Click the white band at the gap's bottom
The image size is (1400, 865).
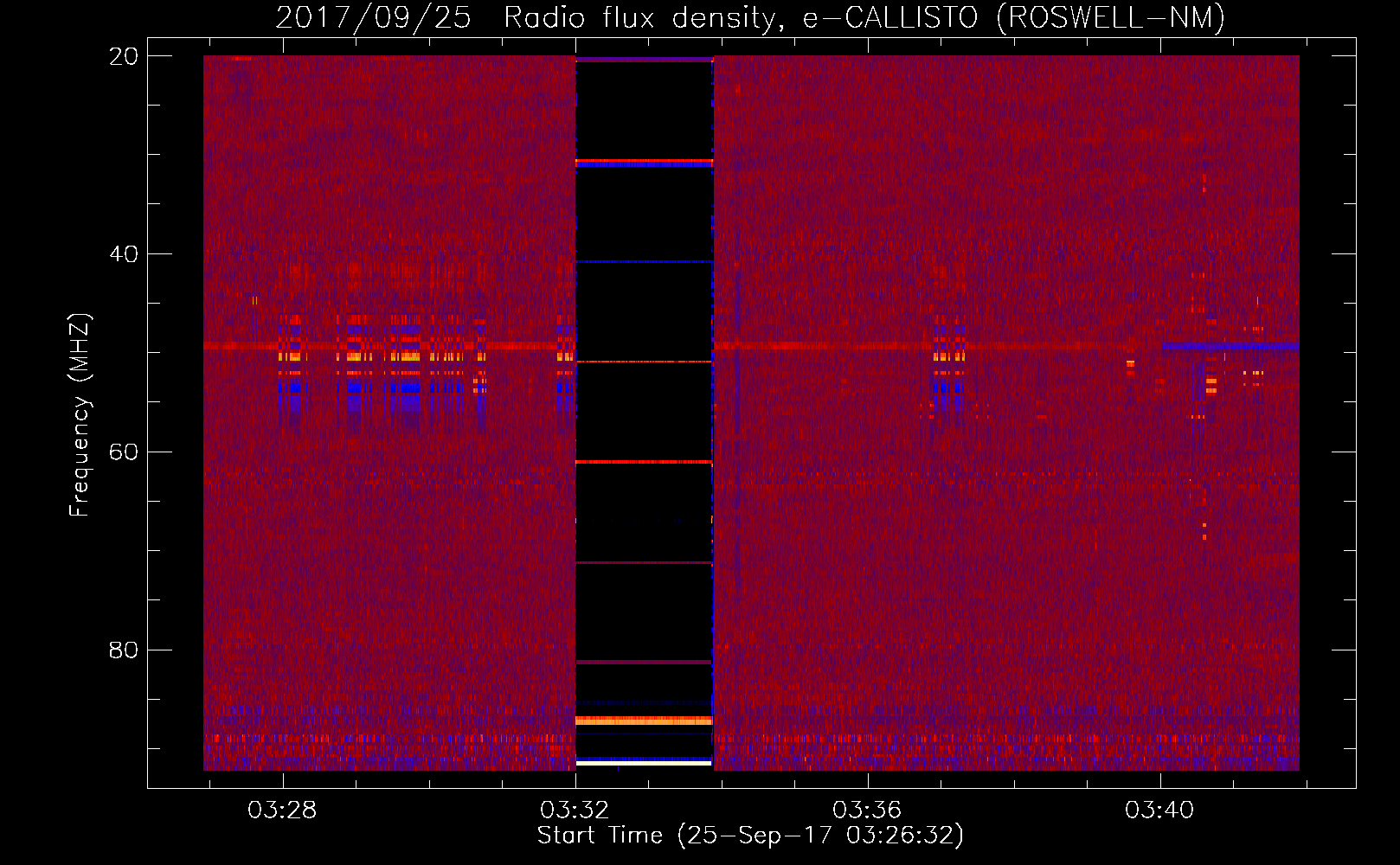[x=644, y=763]
